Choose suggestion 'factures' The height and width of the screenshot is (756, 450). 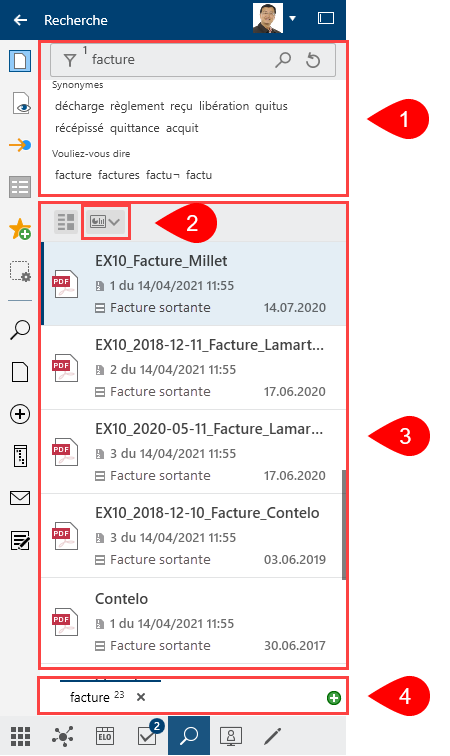[119, 175]
